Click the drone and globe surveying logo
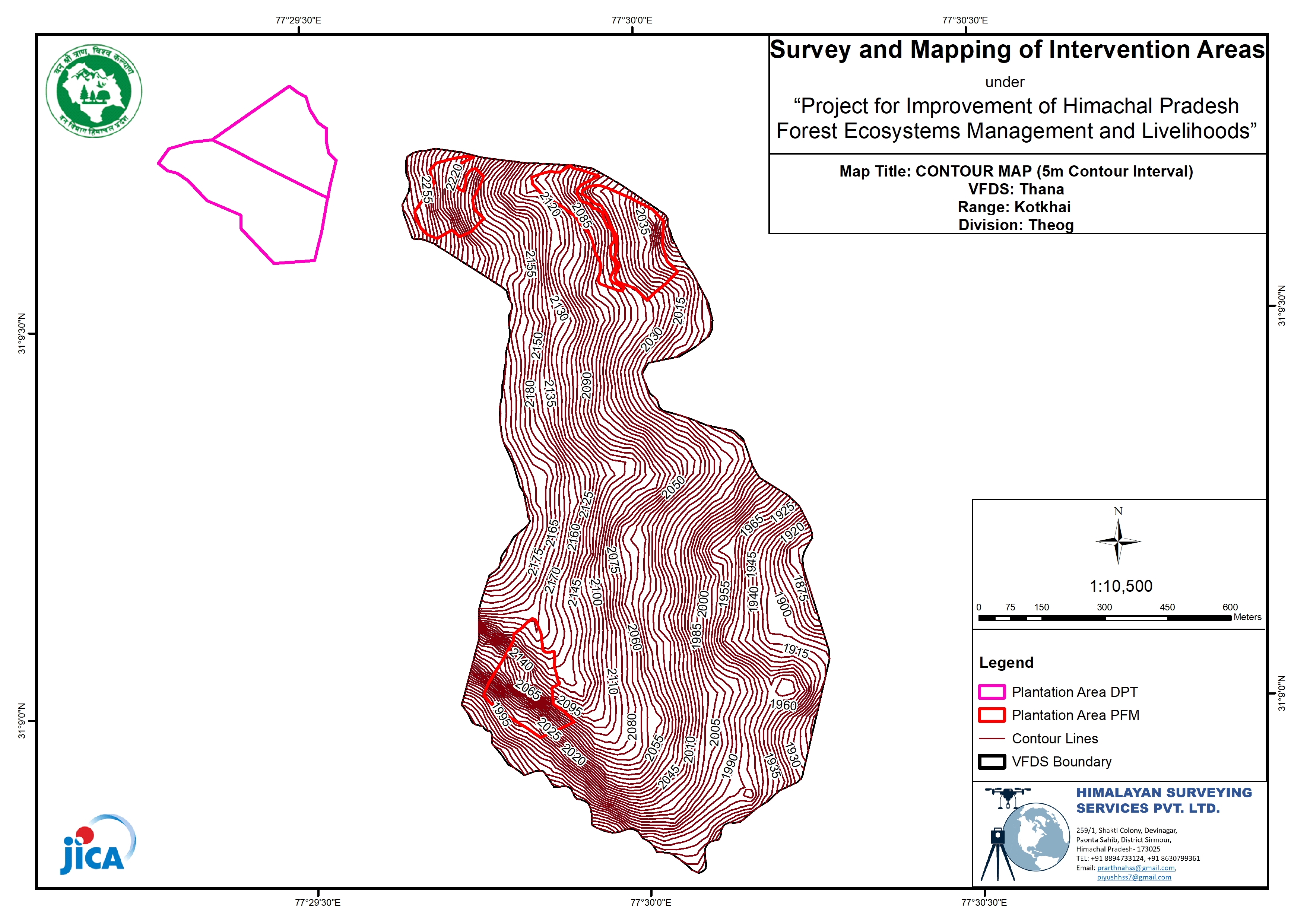Screen dimensions: 1307x924 1025,834
